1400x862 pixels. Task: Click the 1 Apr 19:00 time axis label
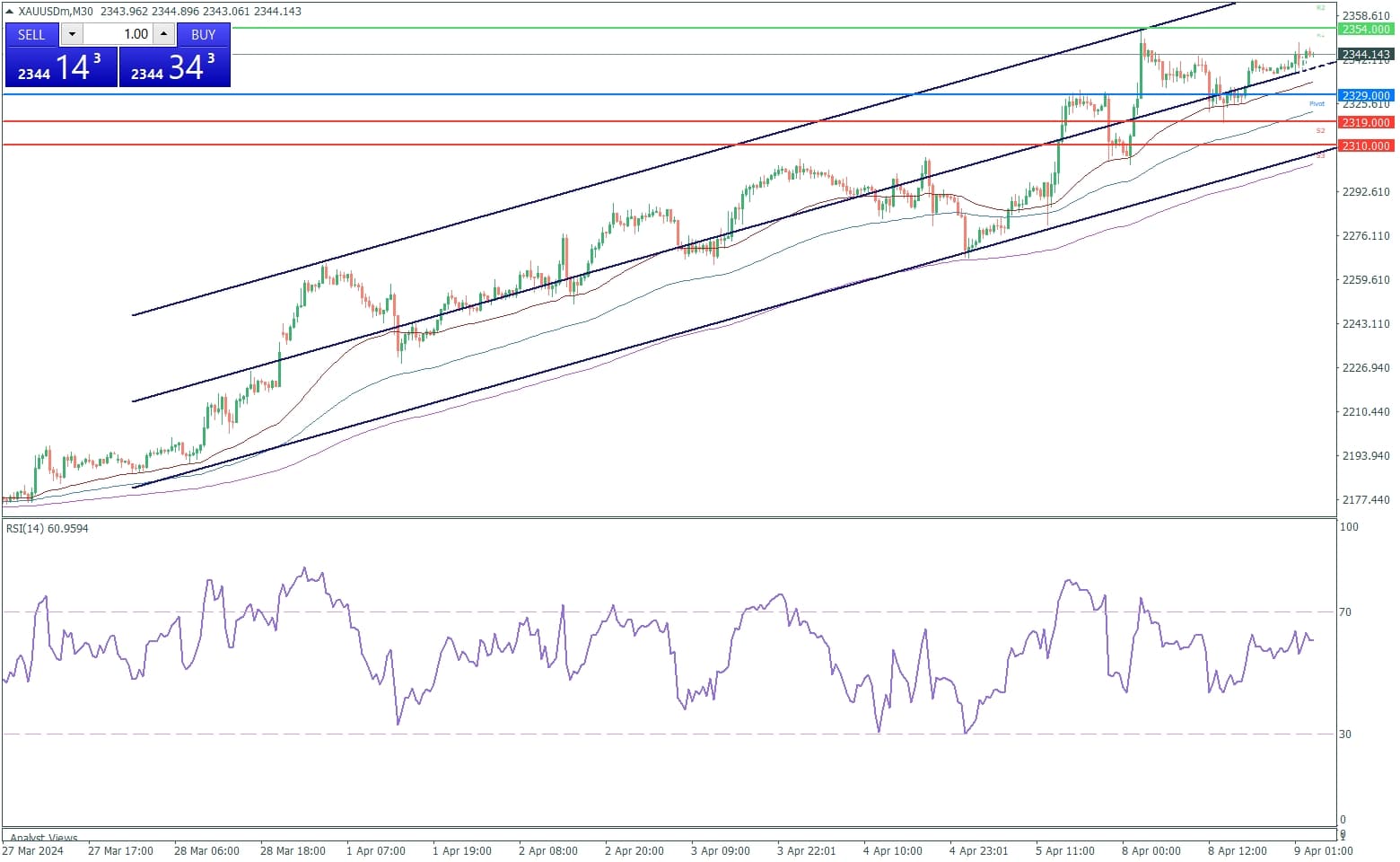(462, 851)
